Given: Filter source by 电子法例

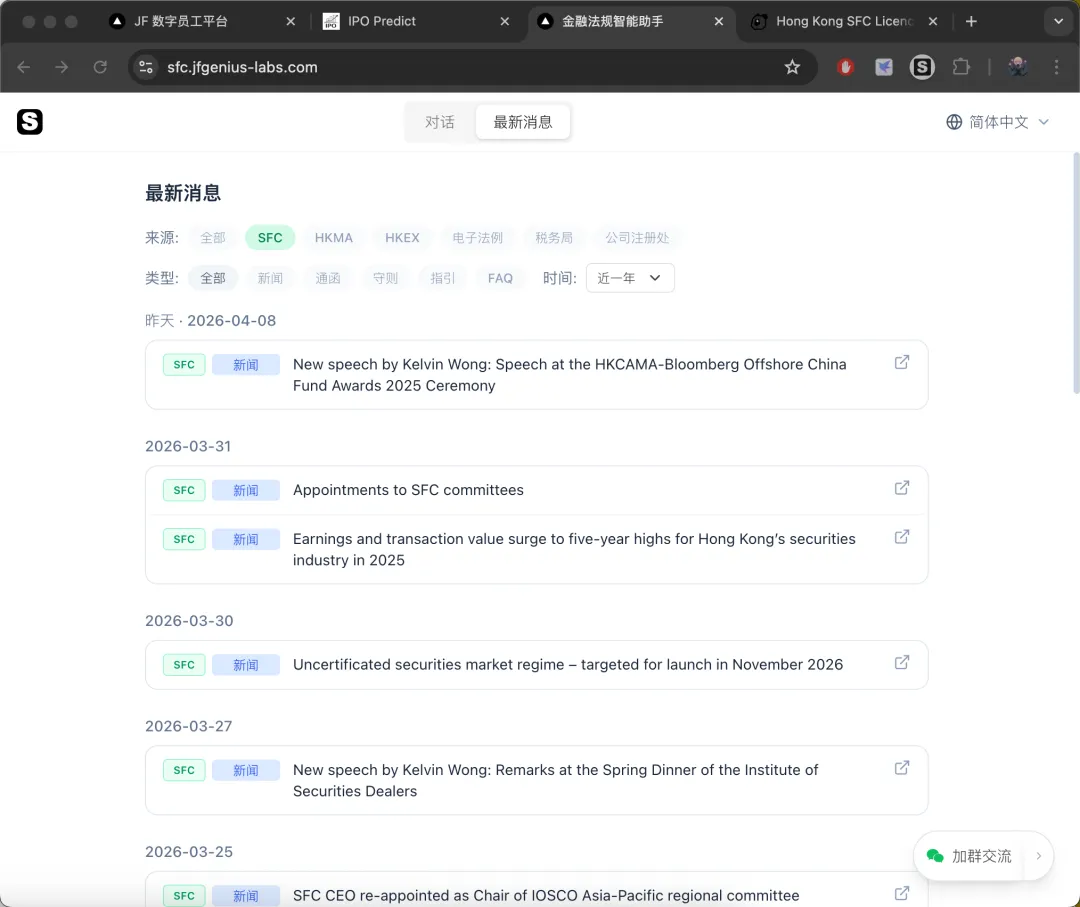Looking at the screenshot, I should [477, 238].
